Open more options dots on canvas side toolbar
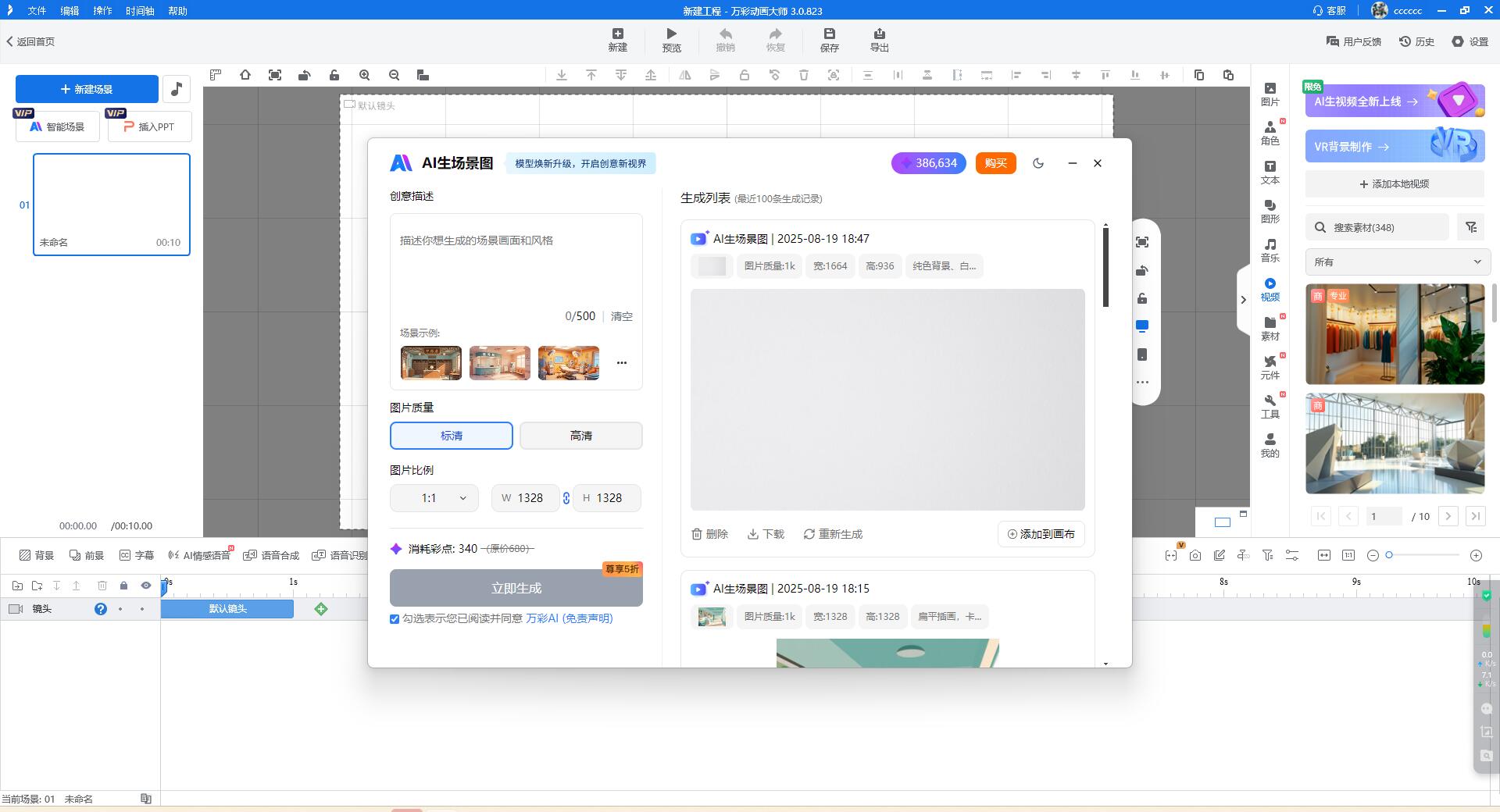 pyautogui.click(x=1142, y=383)
